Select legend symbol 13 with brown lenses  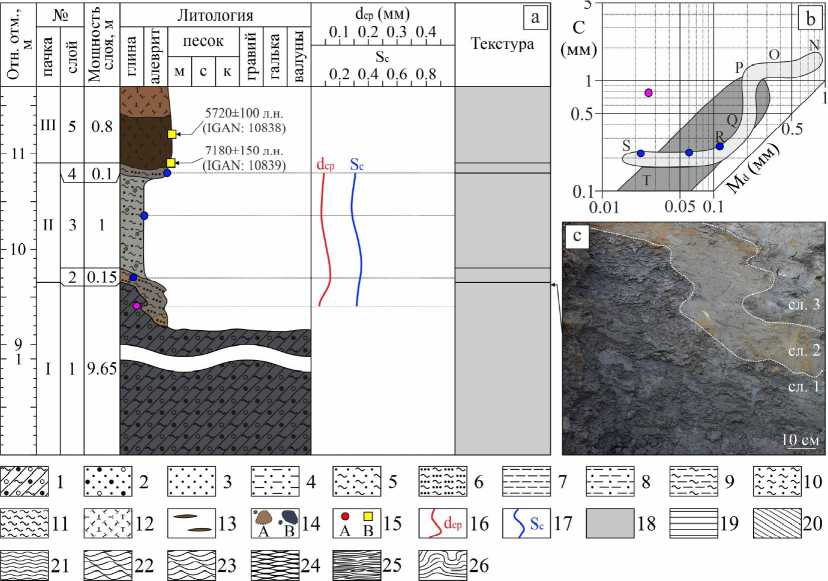191,523
